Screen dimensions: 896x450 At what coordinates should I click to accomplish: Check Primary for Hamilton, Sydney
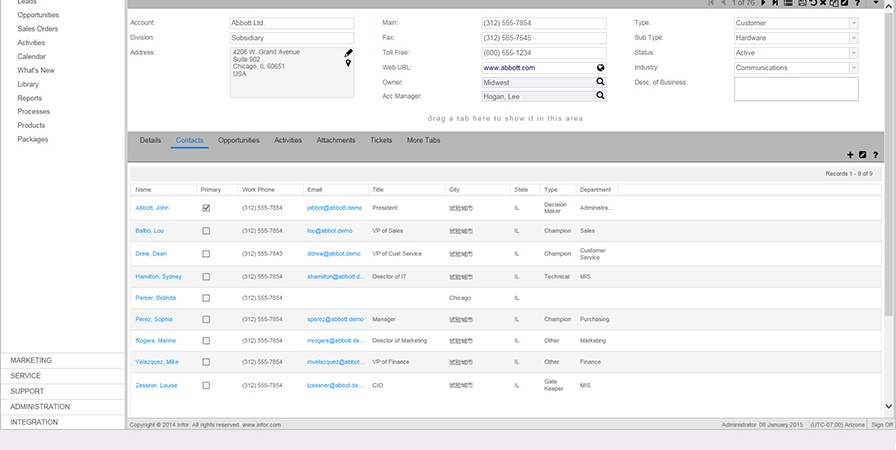click(206, 276)
